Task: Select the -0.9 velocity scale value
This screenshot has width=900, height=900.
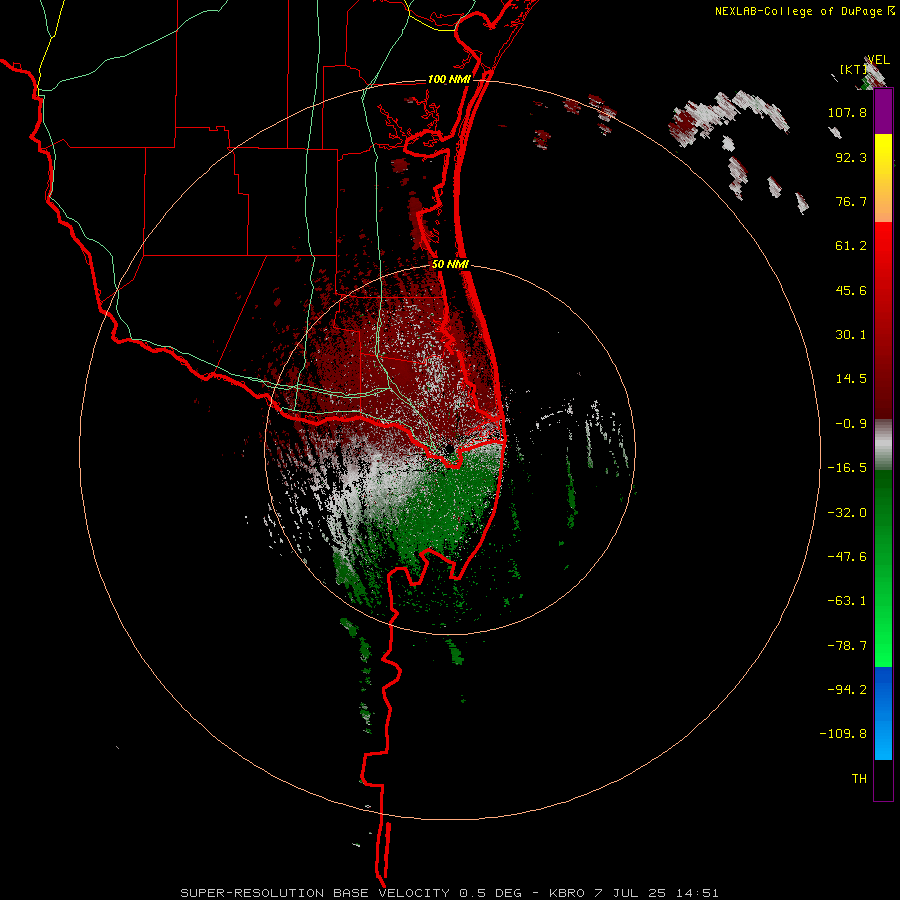Action: 851,424
